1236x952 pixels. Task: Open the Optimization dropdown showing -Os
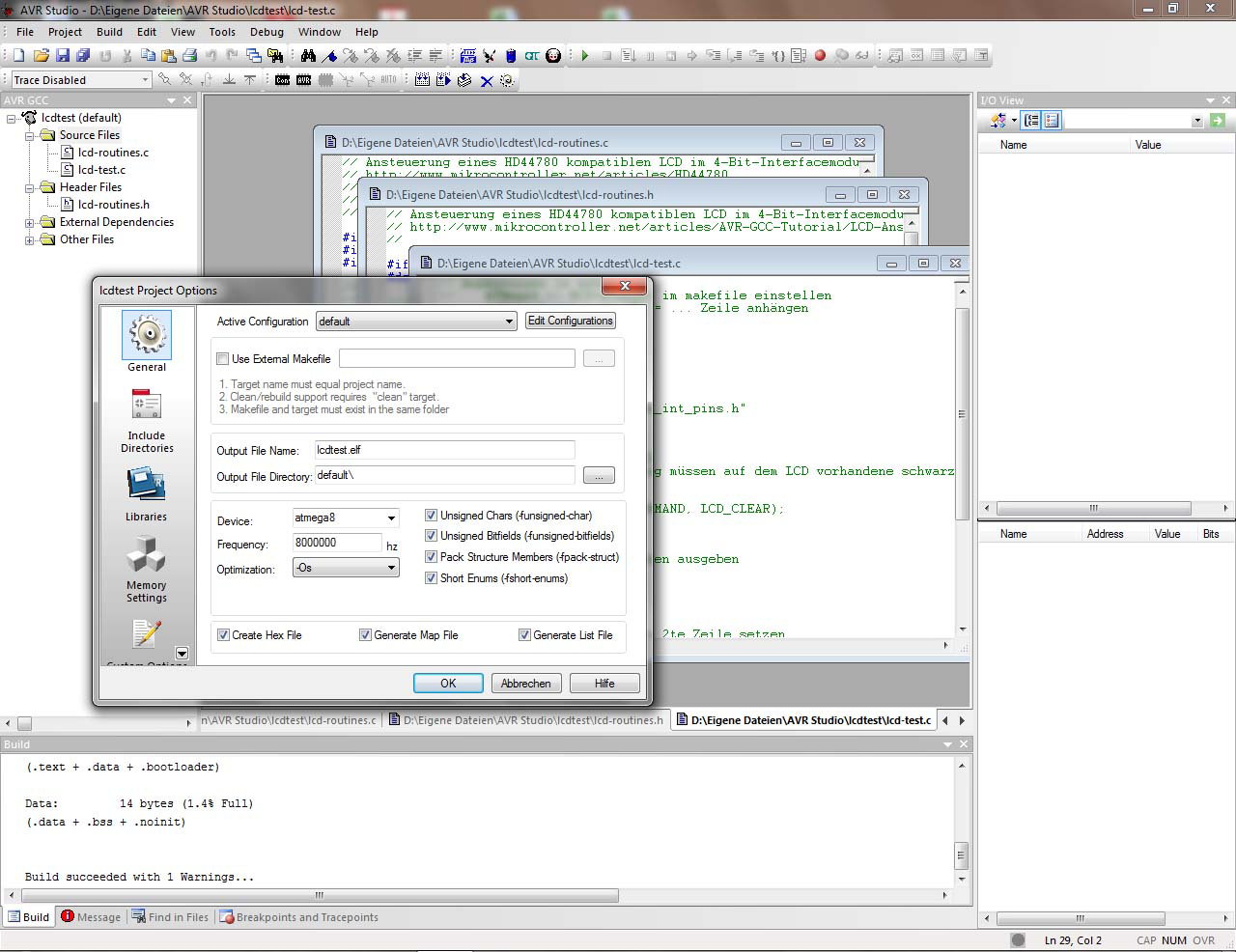tap(346, 568)
